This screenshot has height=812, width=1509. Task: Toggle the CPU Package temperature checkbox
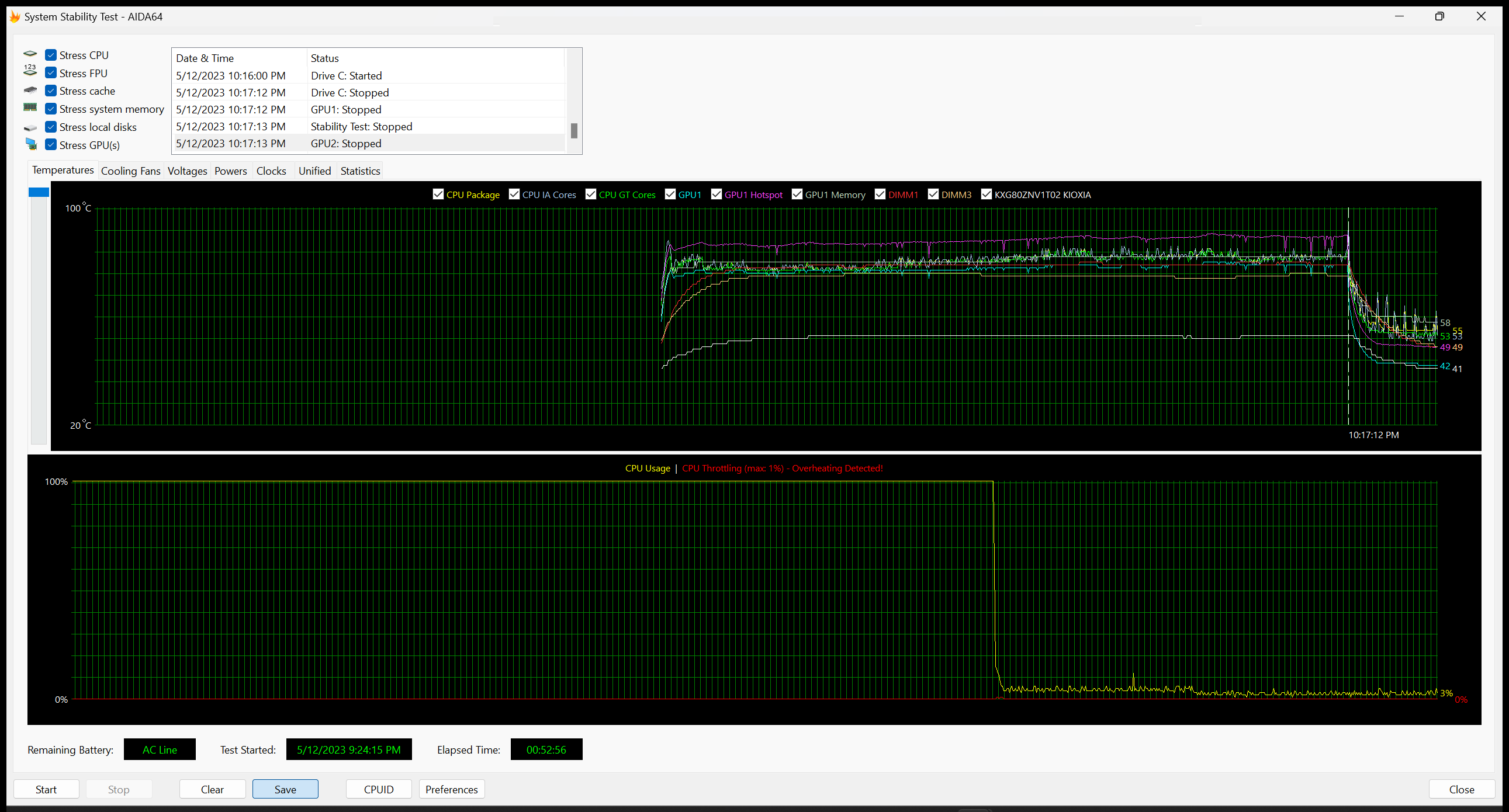(438, 195)
